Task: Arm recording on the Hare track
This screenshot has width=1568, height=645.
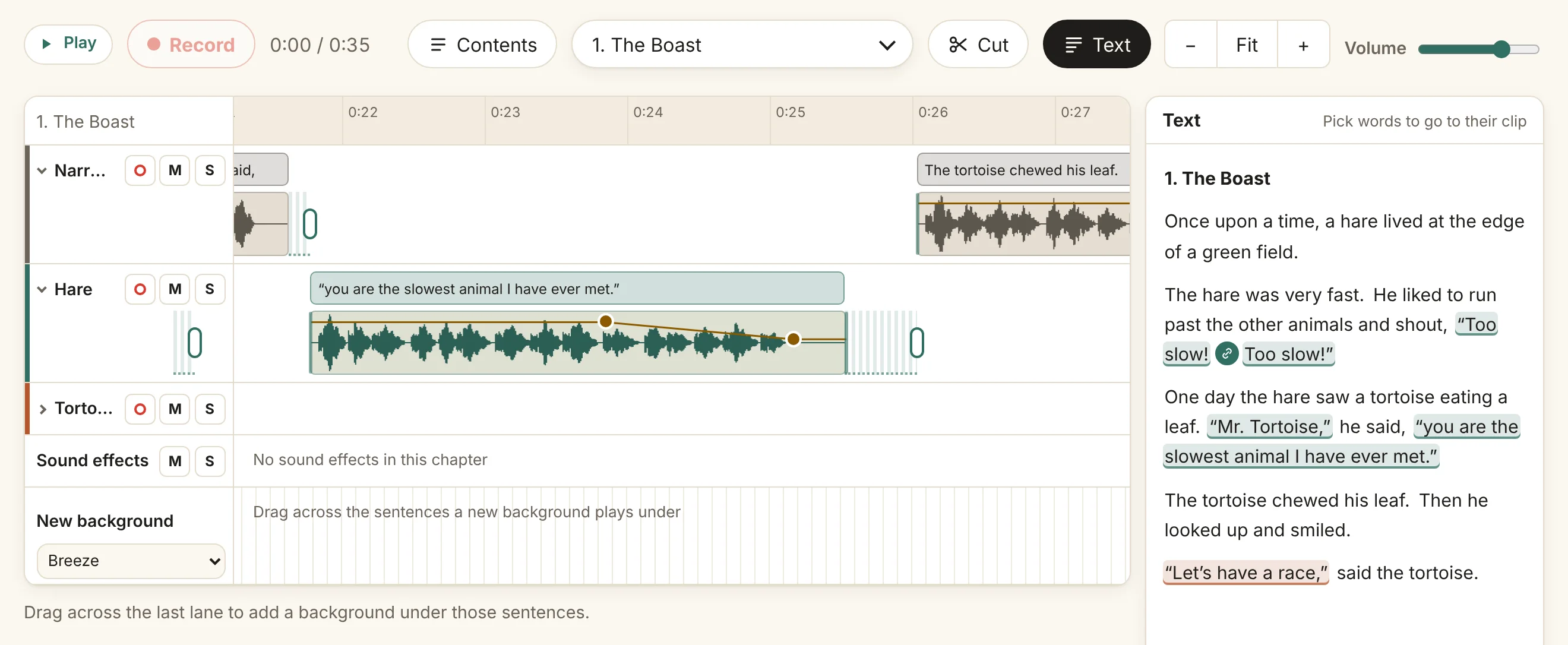Action: pos(140,289)
